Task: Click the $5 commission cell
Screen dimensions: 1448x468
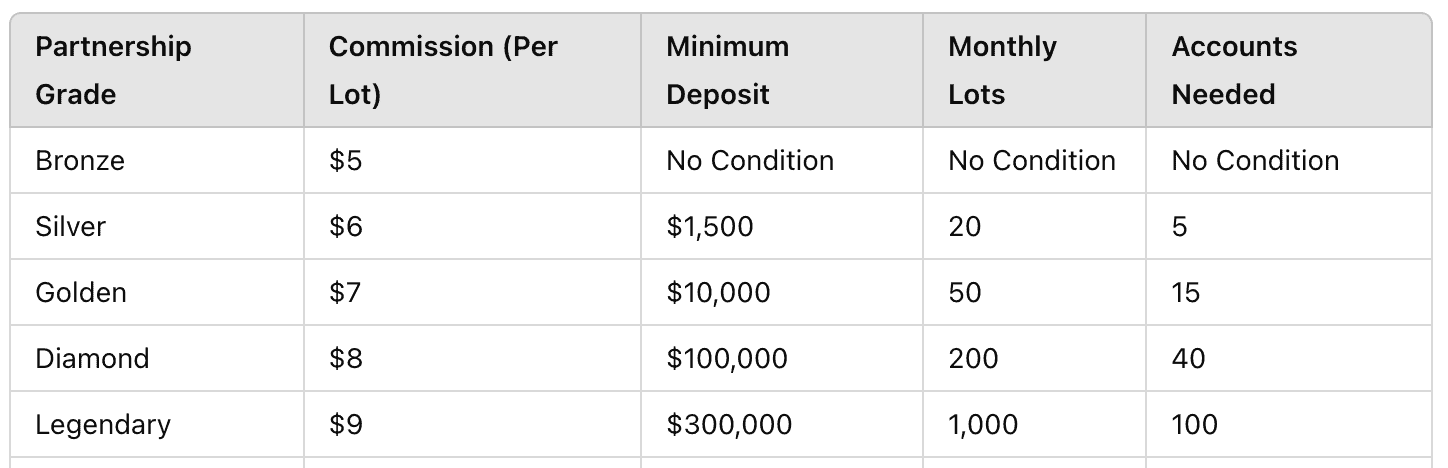Action: coord(345,160)
